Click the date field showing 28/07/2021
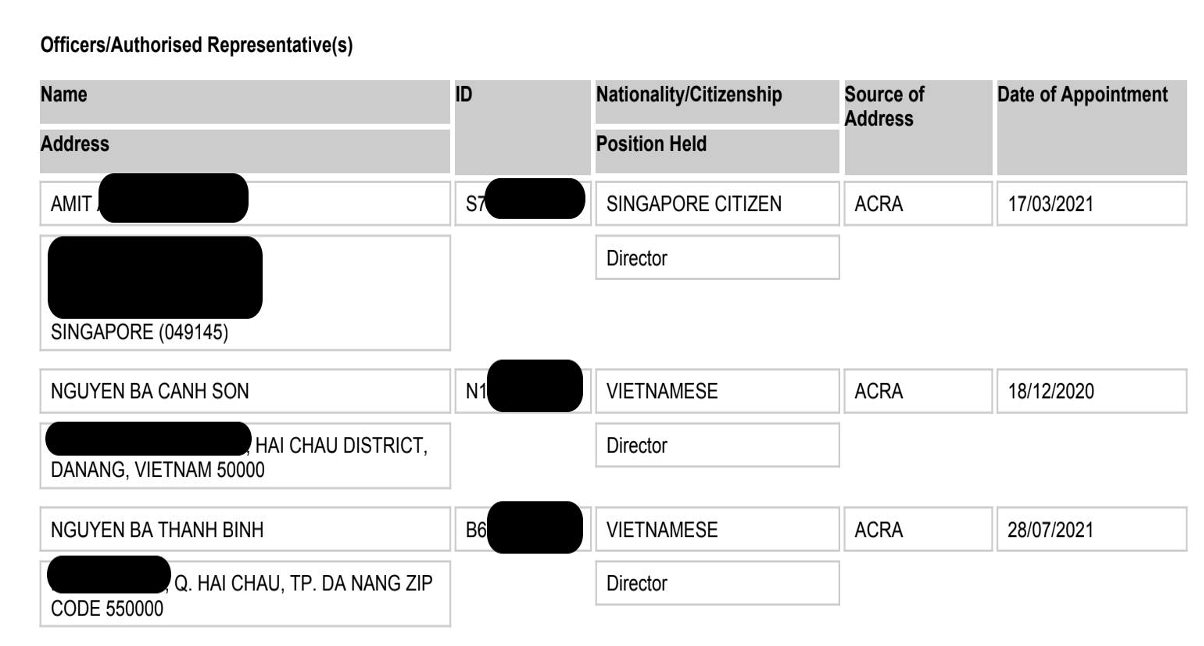 1092,530
